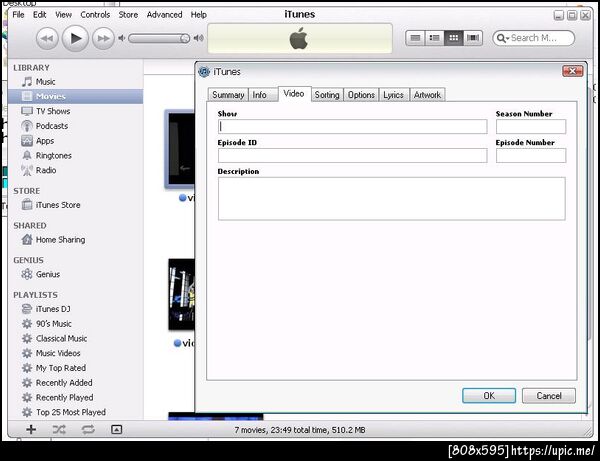The width and height of the screenshot is (600, 461).
Task: Switch to the Lyrics tab
Action: pyautogui.click(x=393, y=95)
